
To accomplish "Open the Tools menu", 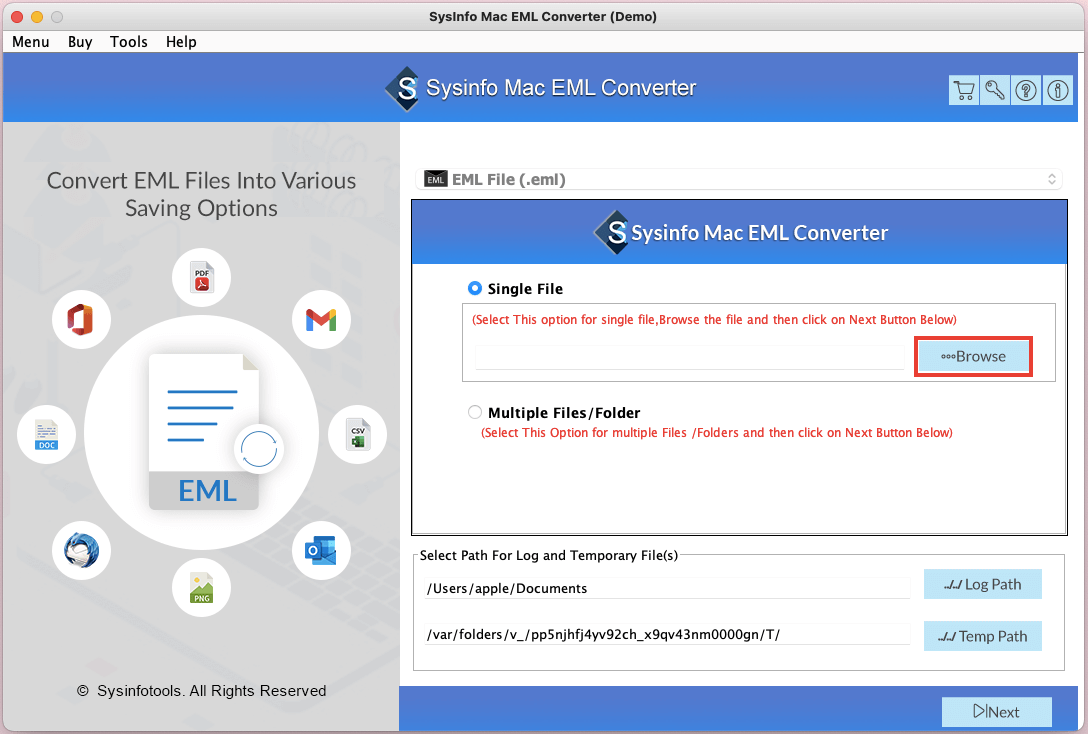I will (x=128, y=42).
